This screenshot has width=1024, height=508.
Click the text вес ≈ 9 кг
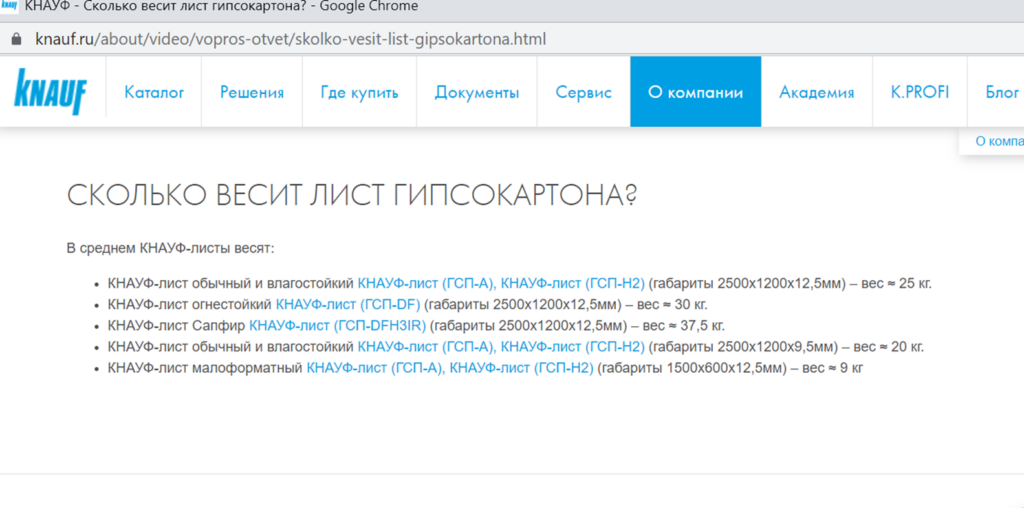coord(833,368)
